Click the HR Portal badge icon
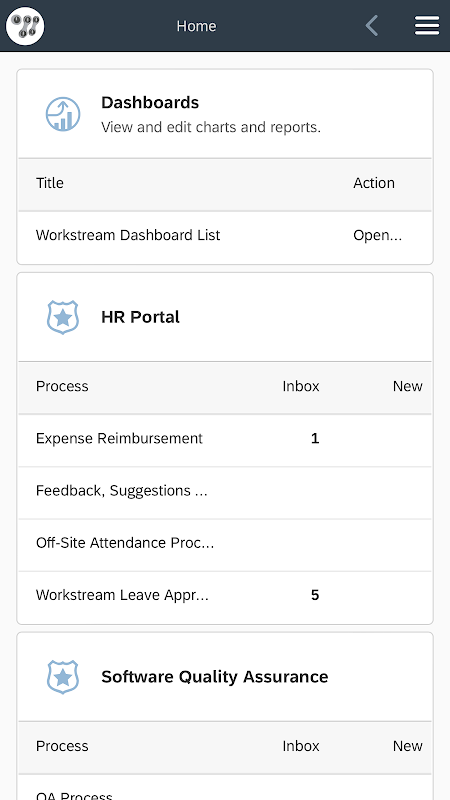 click(63, 317)
